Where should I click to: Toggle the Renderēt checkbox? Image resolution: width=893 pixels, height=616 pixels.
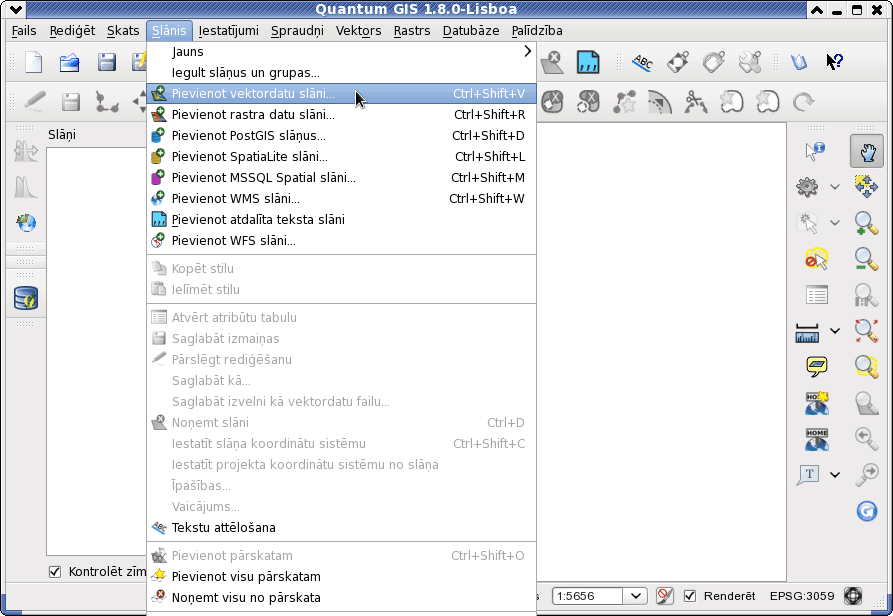pos(690,596)
